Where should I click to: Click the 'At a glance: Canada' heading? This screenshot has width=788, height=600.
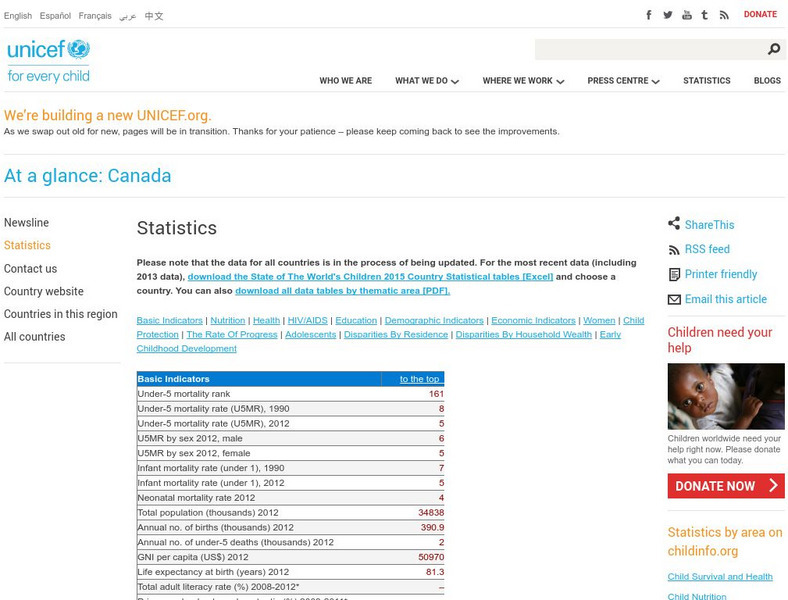[87, 176]
